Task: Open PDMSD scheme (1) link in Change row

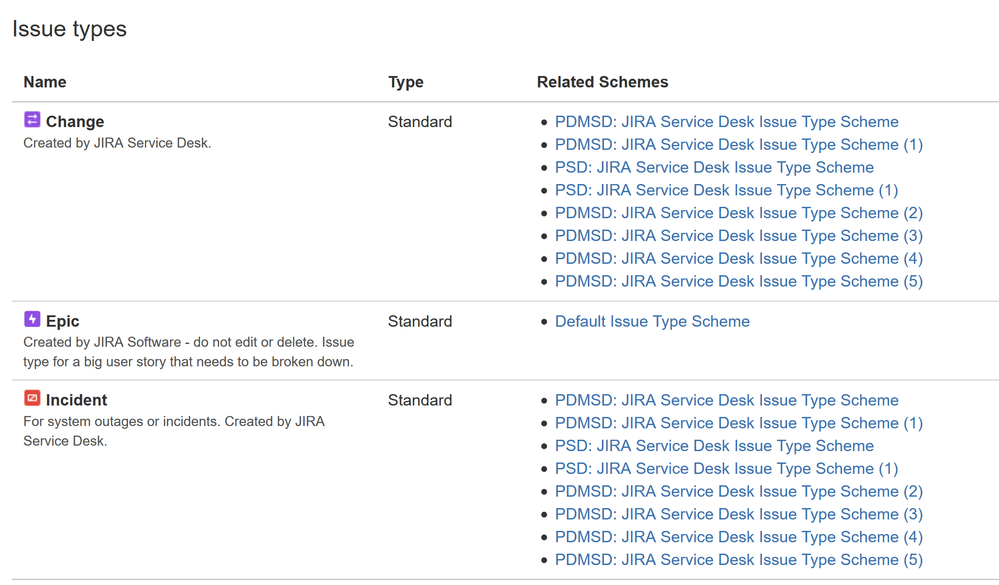Action: coord(738,145)
